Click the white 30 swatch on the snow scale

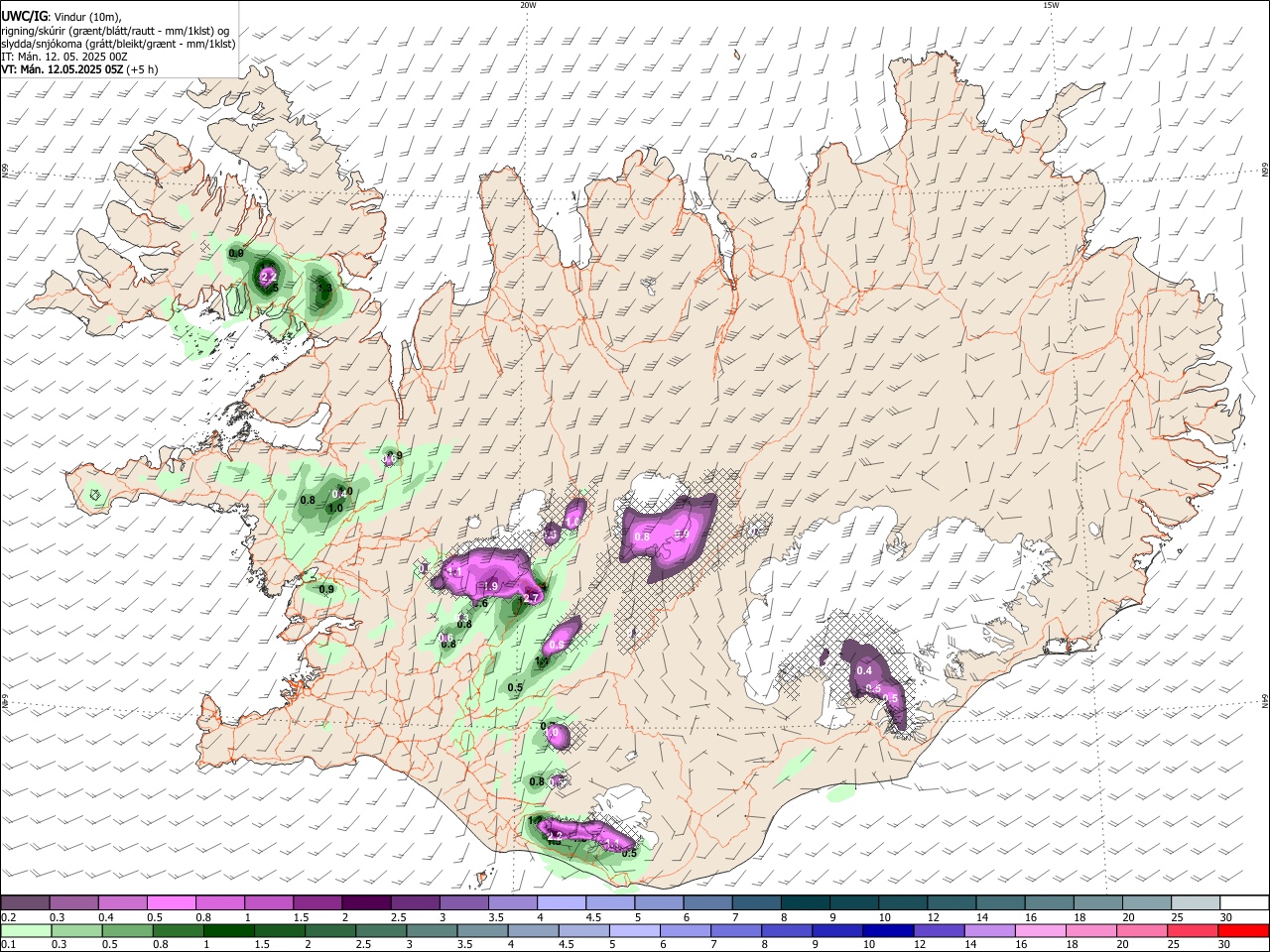point(1244,902)
